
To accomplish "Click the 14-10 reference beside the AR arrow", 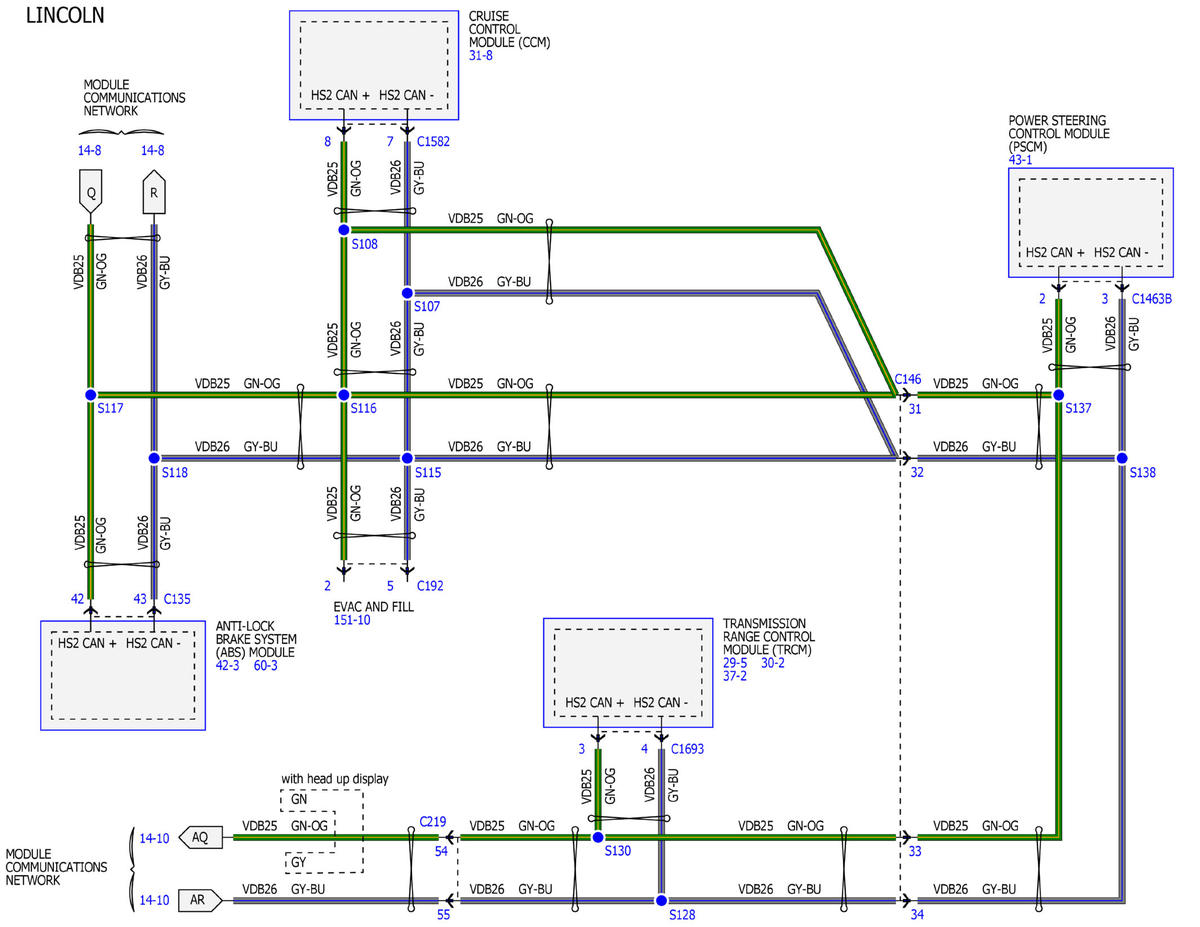I will [x=155, y=901].
